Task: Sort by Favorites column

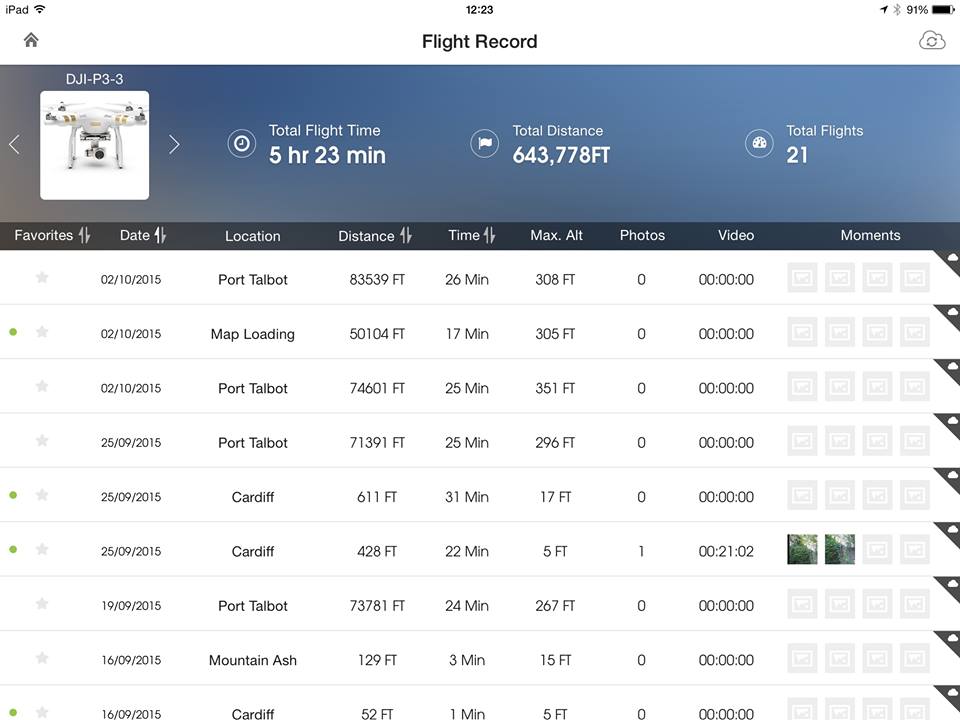Action: tap(52, 235)
